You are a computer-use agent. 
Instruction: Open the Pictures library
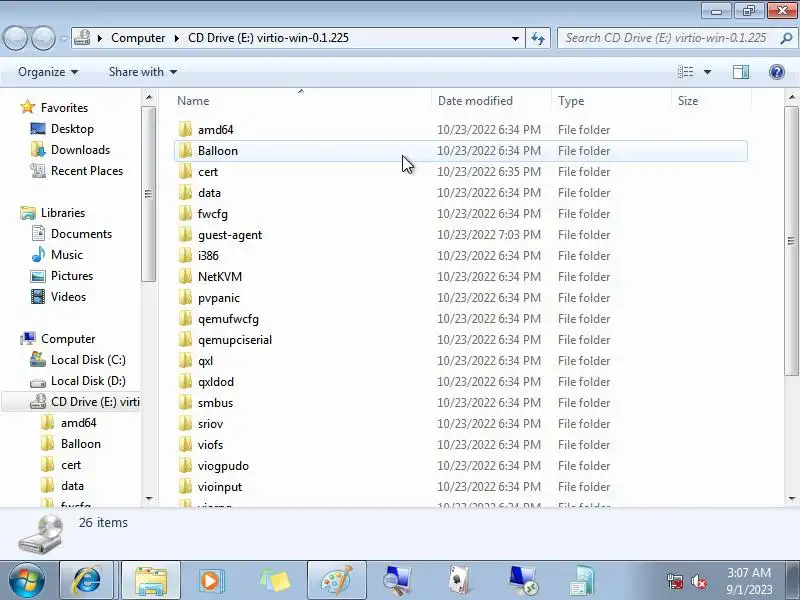click(x=72, y=276)
